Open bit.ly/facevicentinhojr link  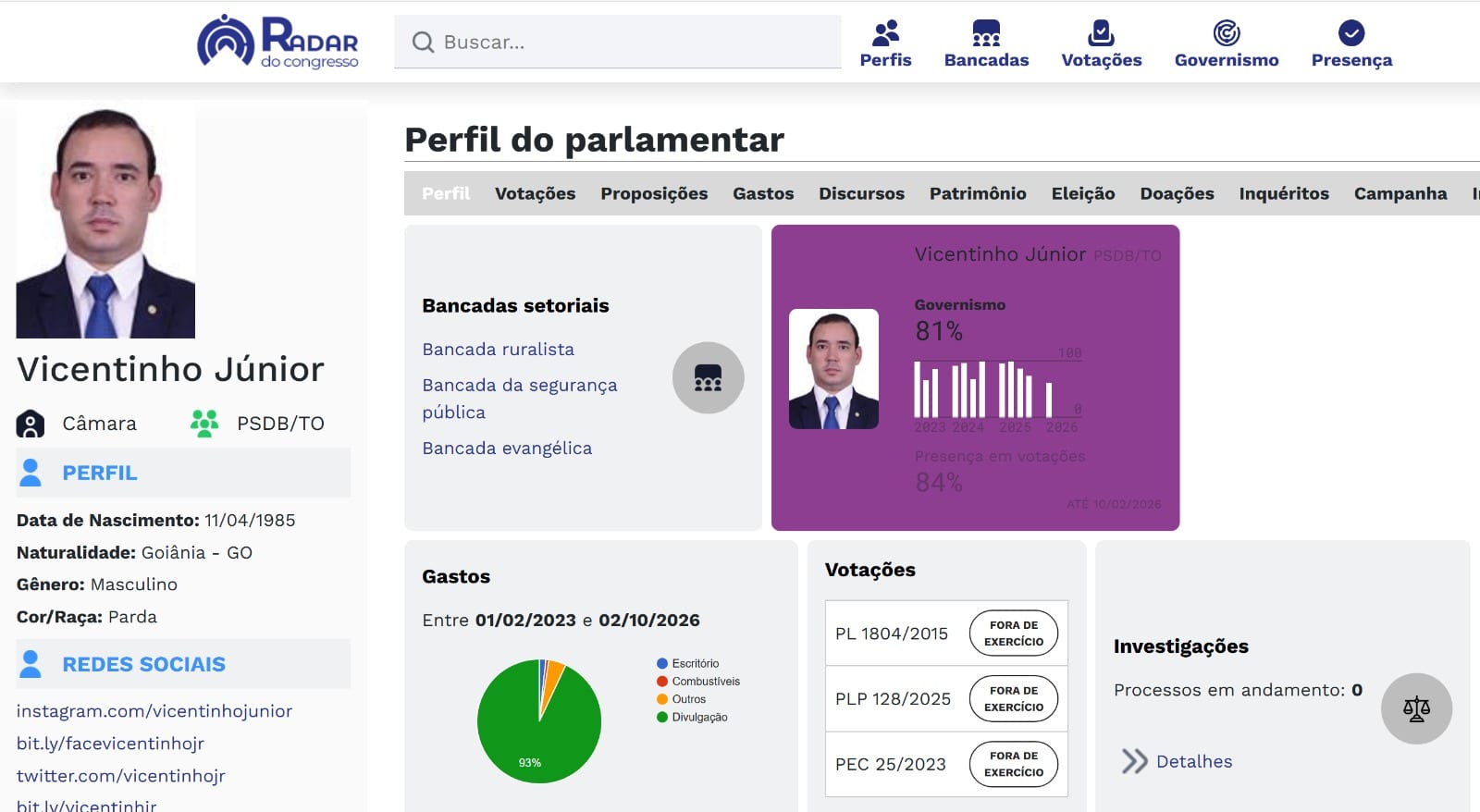(110, 743)
